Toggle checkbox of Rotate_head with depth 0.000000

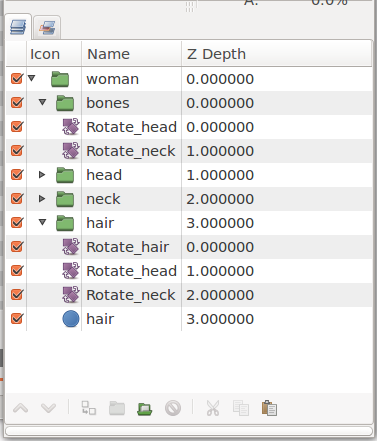(x=17, y=127)
